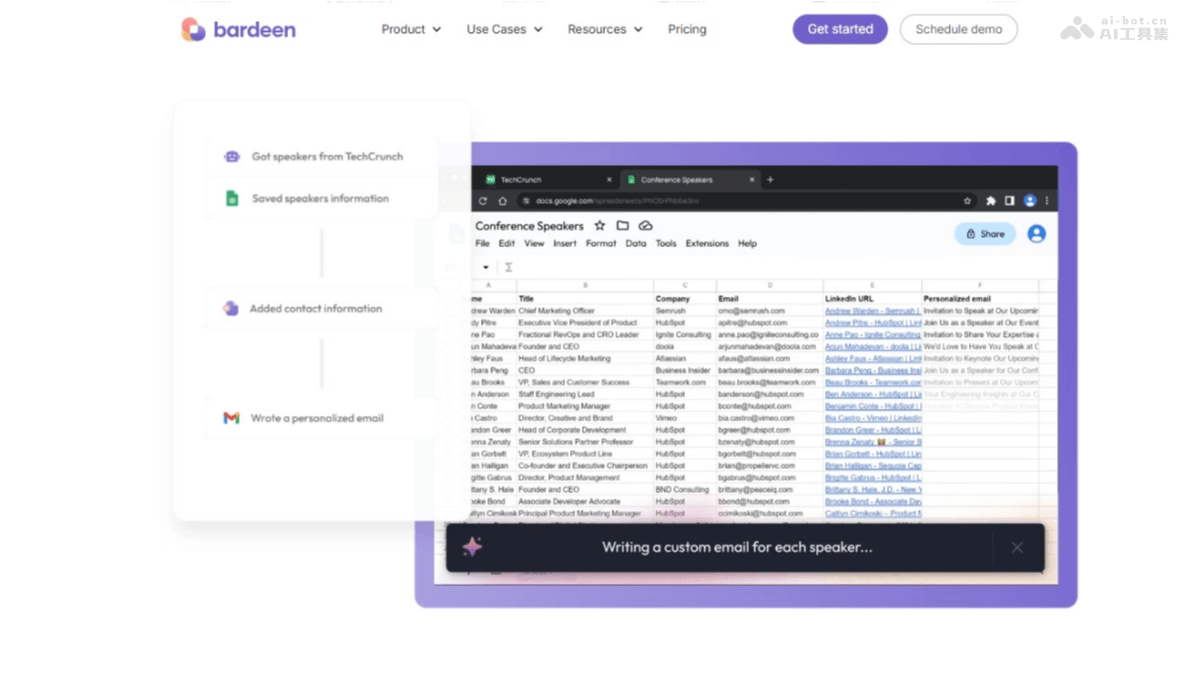Expand the Product dropdown in navigation
Screen dimensions: 1200x675
coord(411,29)
